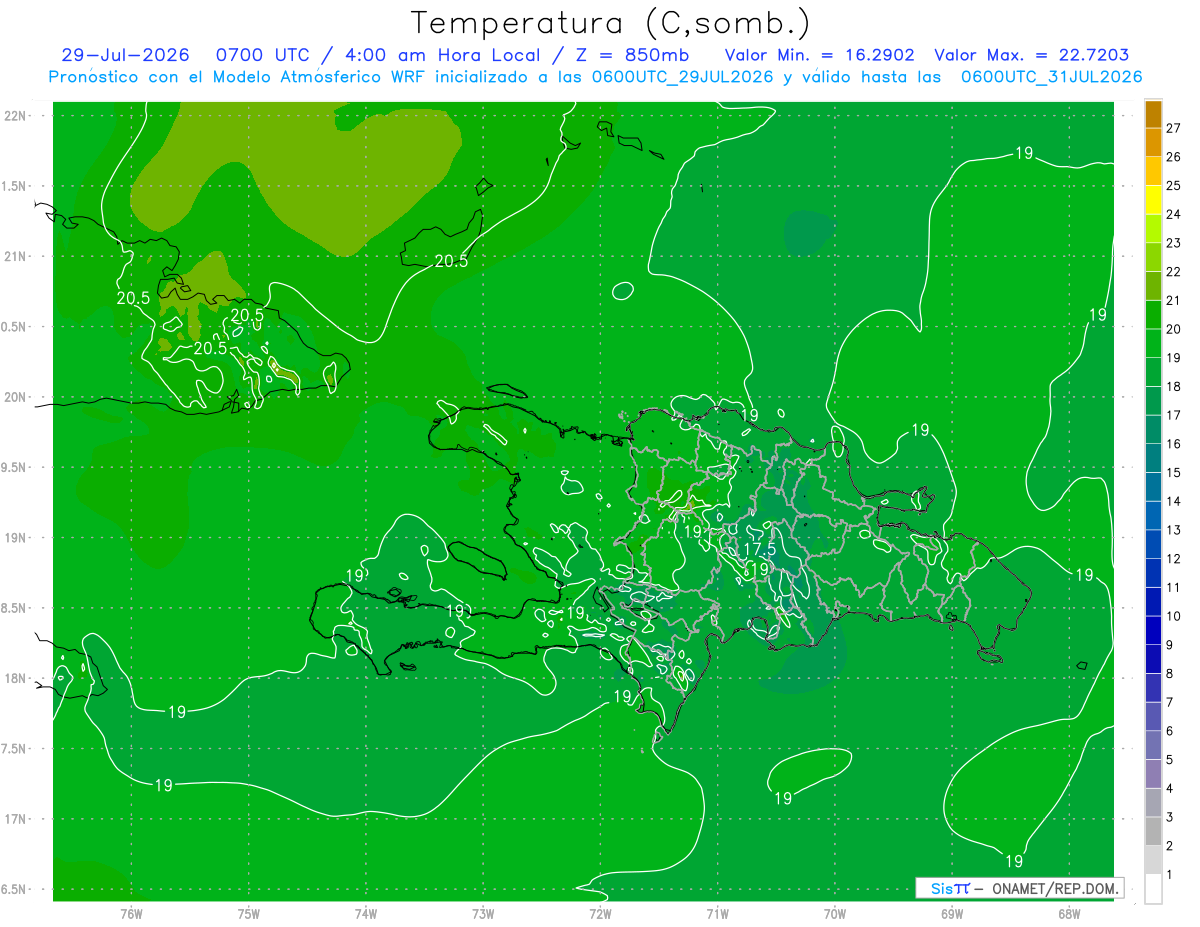The height and width of the screenshot is (927, 1200).
Task: Click the legend value '13' on the color scale
Action: tap(1174, 530)
